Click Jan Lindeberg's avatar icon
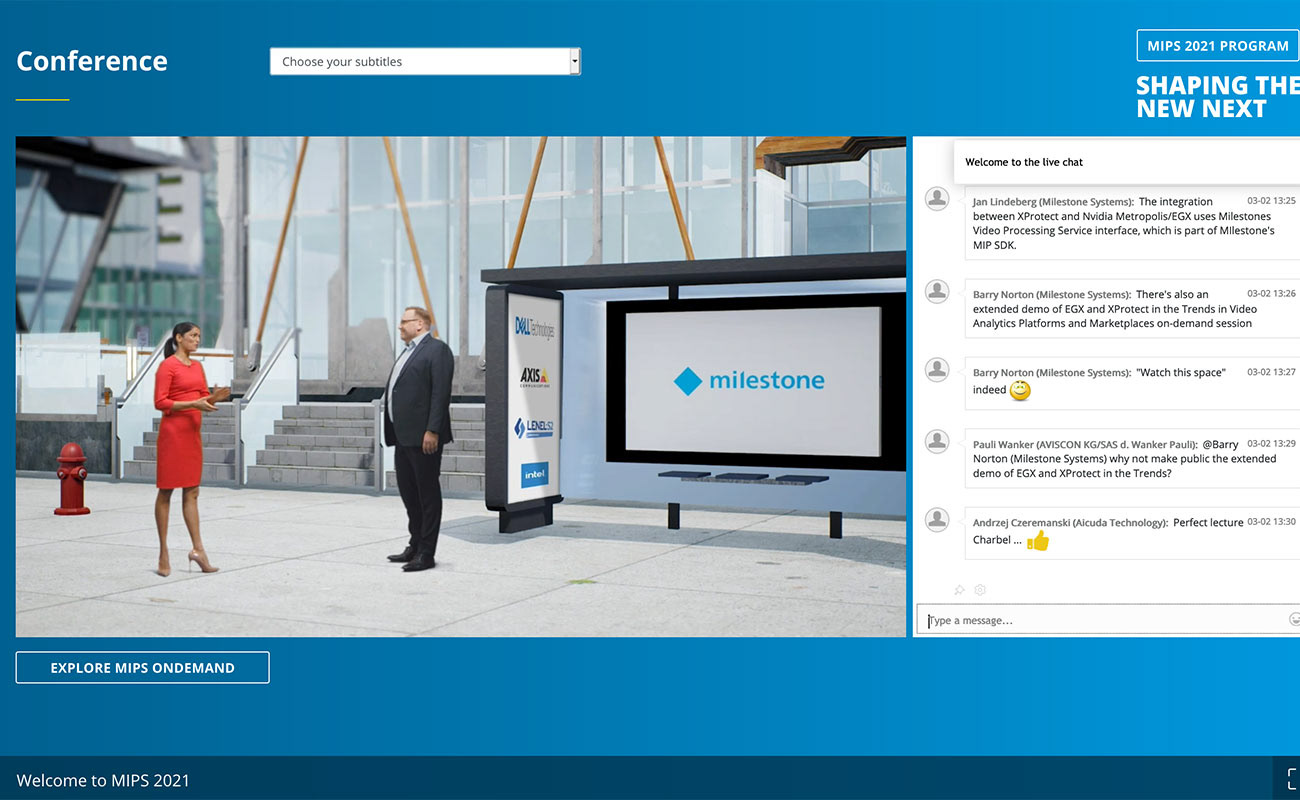The image size is (1300, 800). coord(937,198)
